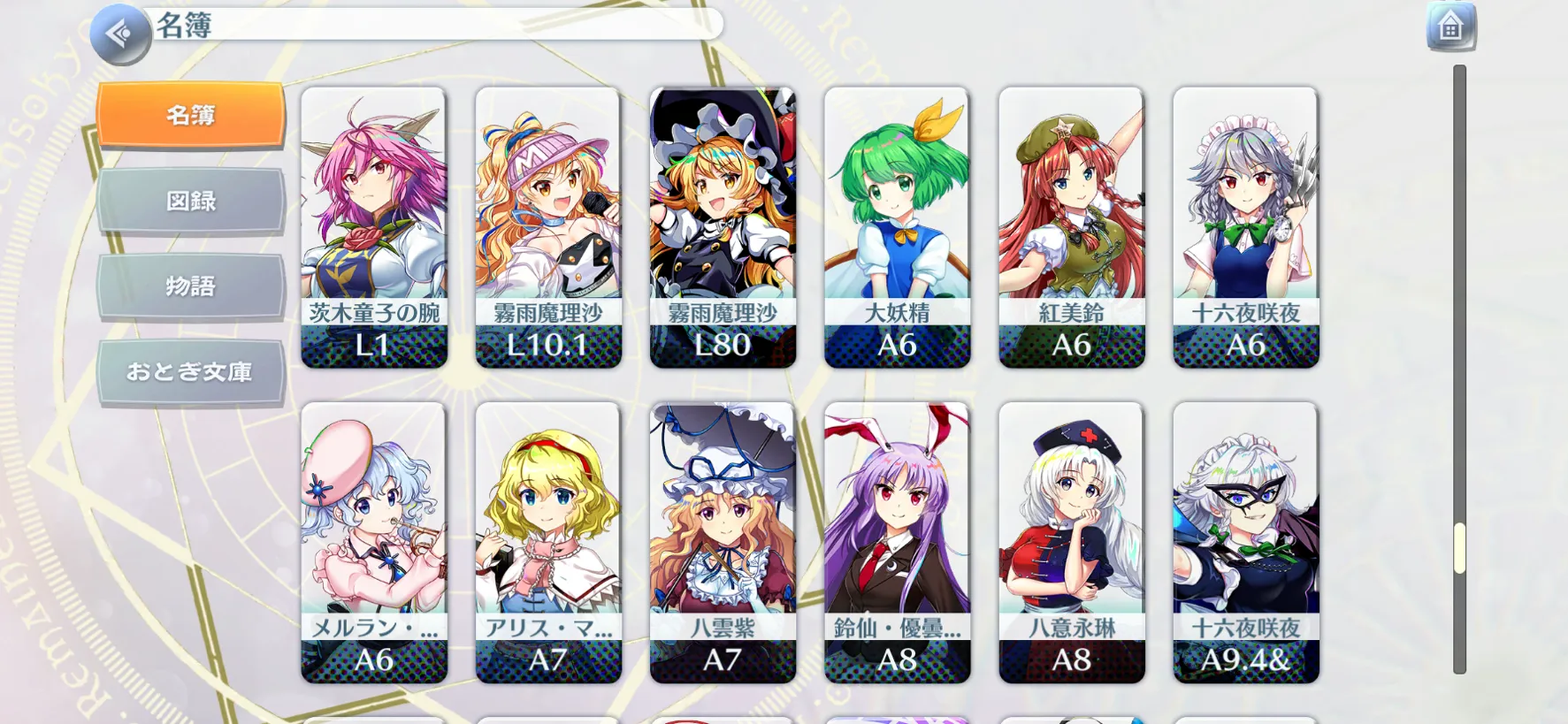This screenshot has width=1568, height=724.
Task: Open 茨木童子の腕 L1 character card
Action: click(x=374, y=227)
